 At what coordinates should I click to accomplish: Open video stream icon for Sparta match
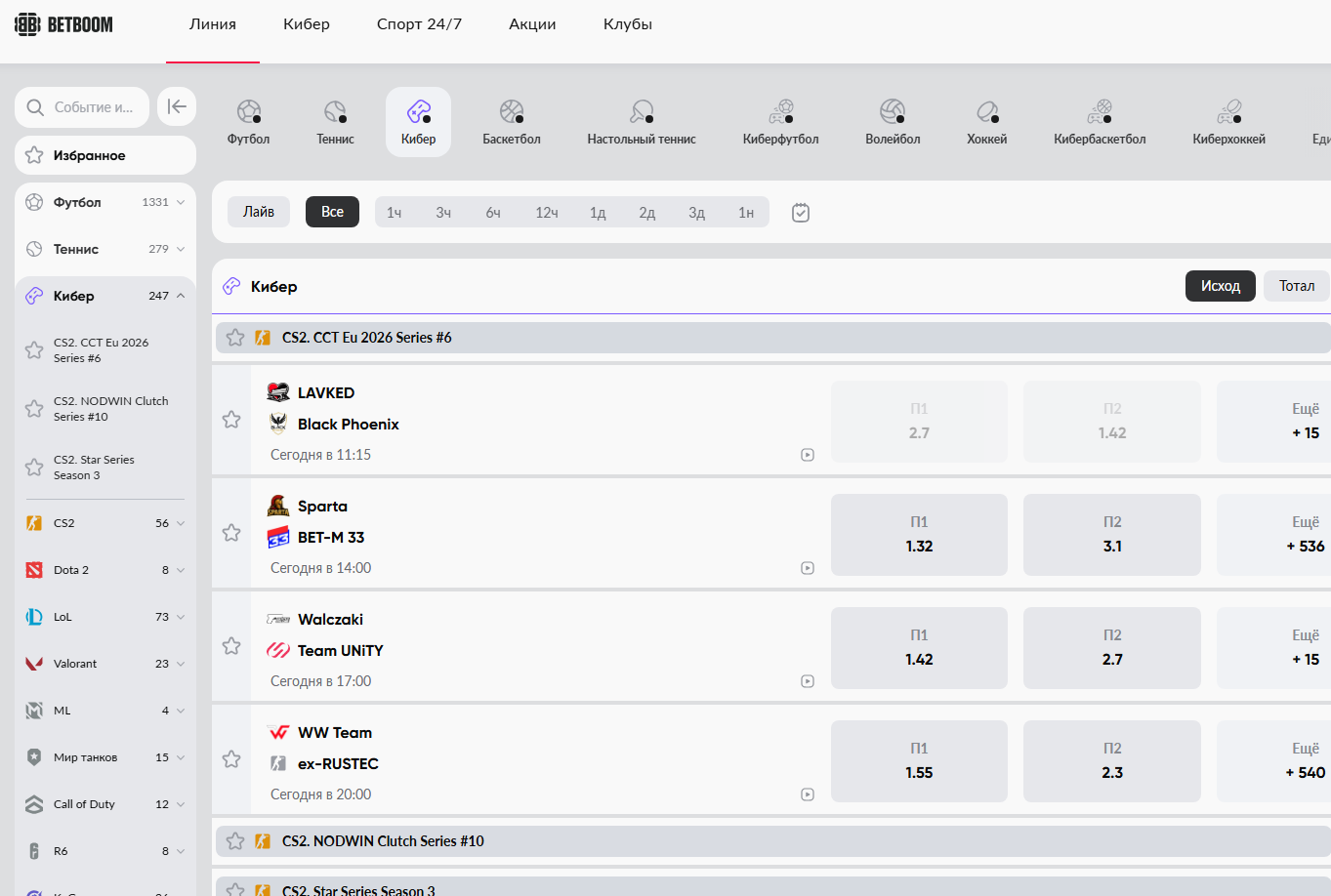pyautogui.click(x=808, y=568)
